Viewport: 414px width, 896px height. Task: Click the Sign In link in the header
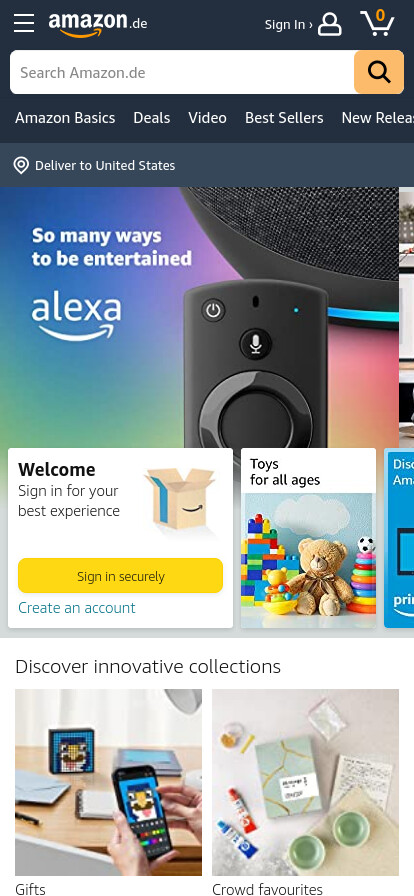[x=288, y=25]
